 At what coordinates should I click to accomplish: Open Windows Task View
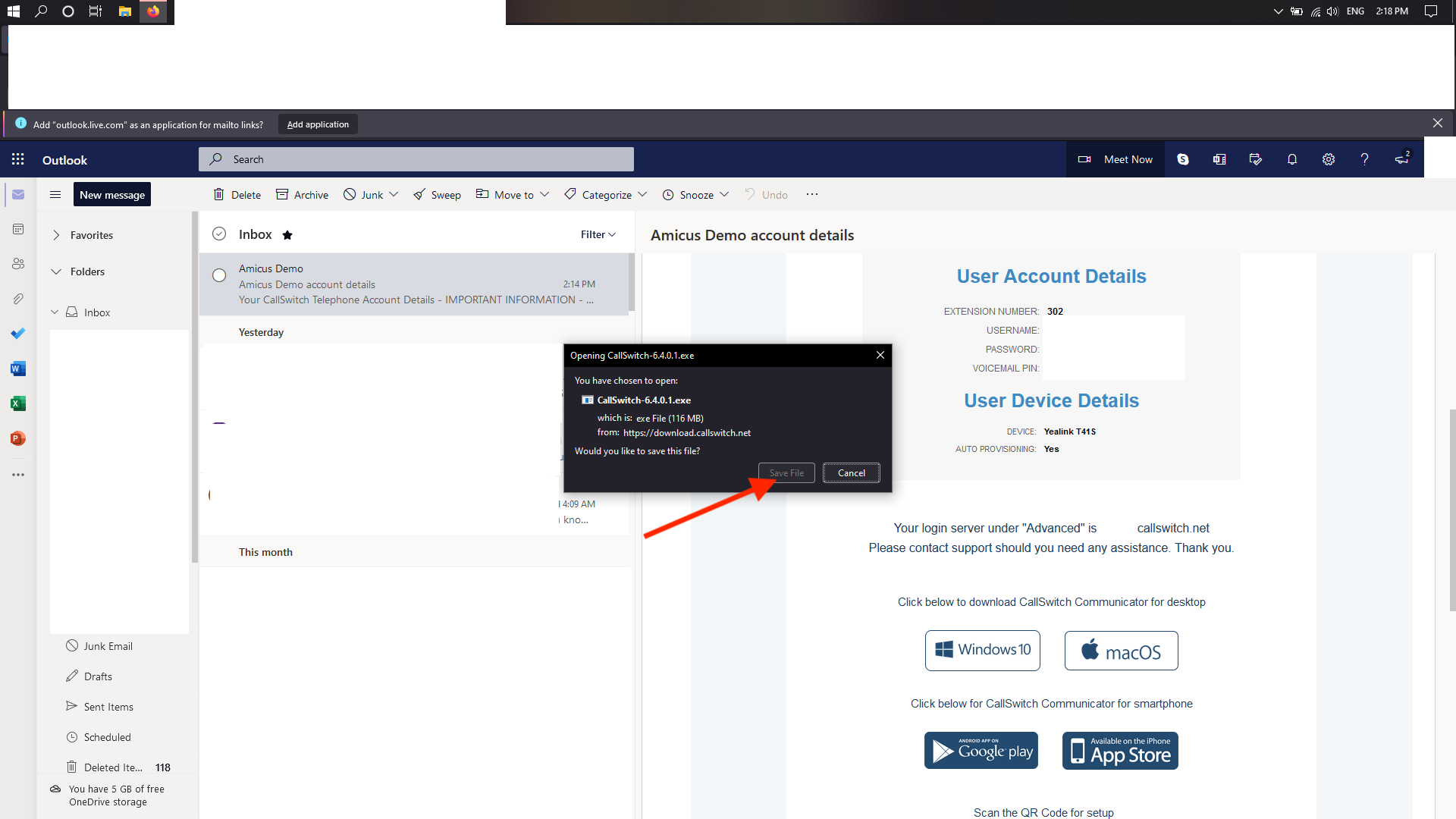[96, 11]
